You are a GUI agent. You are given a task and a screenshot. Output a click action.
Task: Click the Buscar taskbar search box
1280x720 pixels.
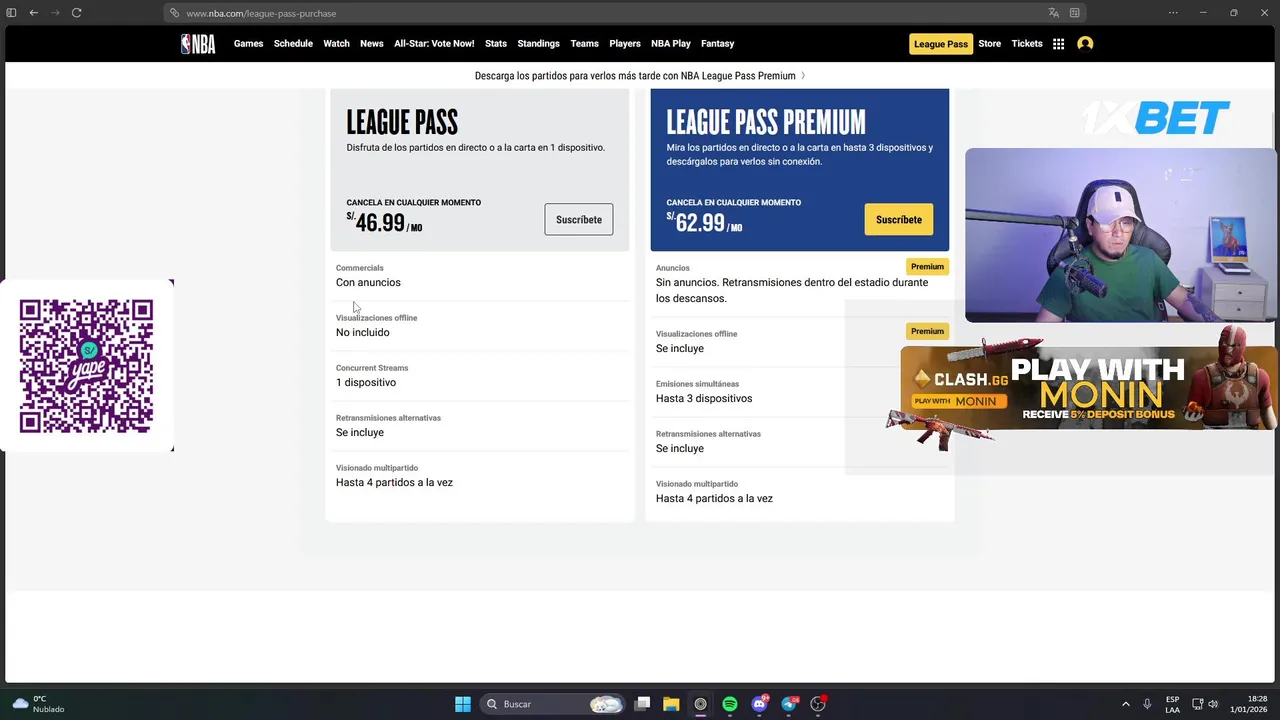coord(552,704)
